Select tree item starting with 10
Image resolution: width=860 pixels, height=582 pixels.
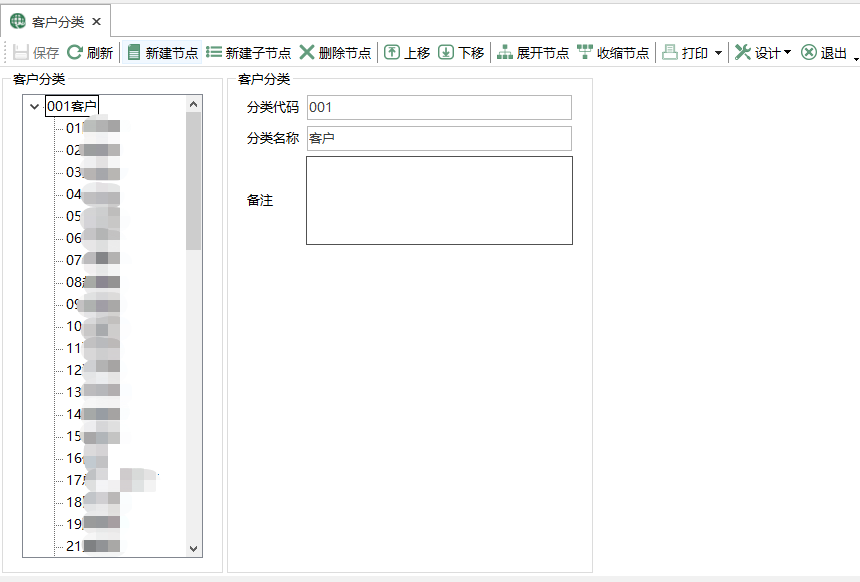tap(93, 326)
